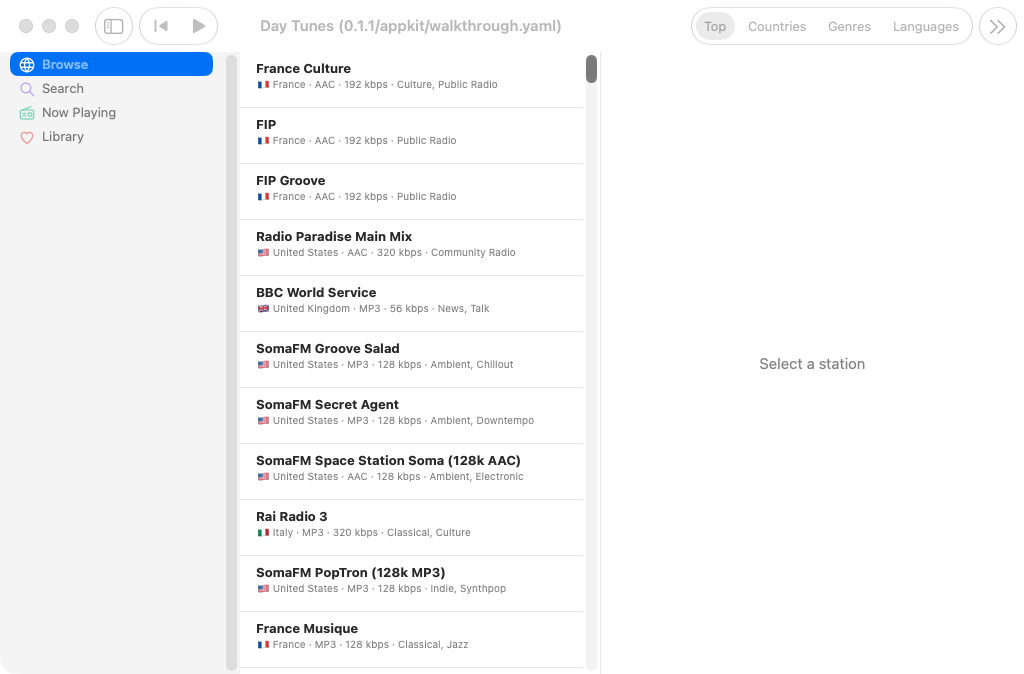The width and height of the screenshot is (1024, 674).
Task: Open the Library section
Action: tap(111, 136)
